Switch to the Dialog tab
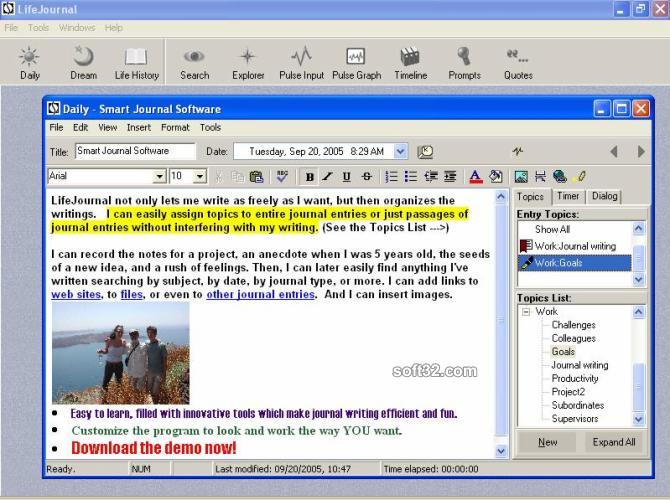Image resolution: width=670 pixels, height=500 pixels. pos(604,196)
